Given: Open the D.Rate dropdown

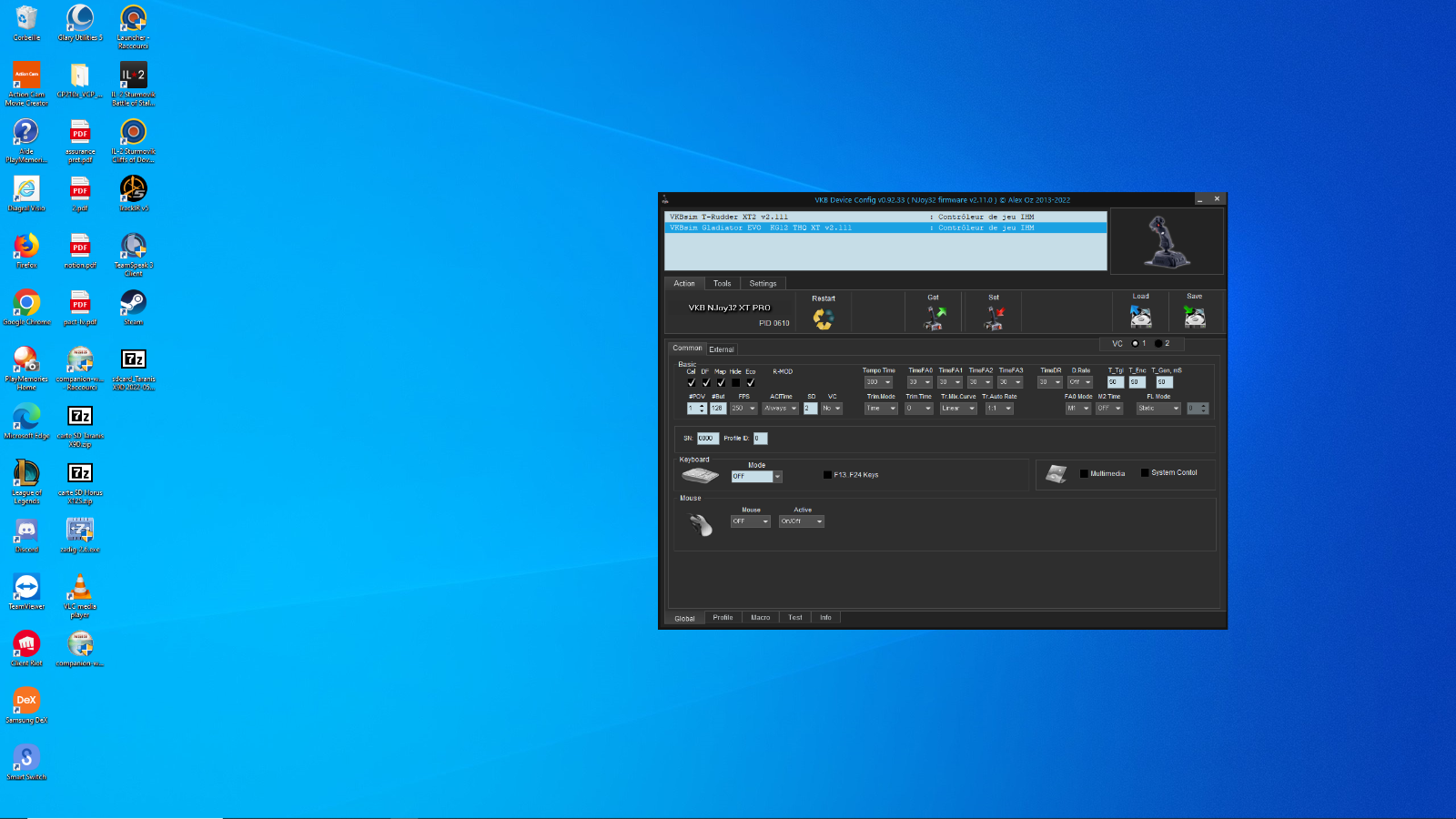Looking at the screenshot, I should (1080, 382).
